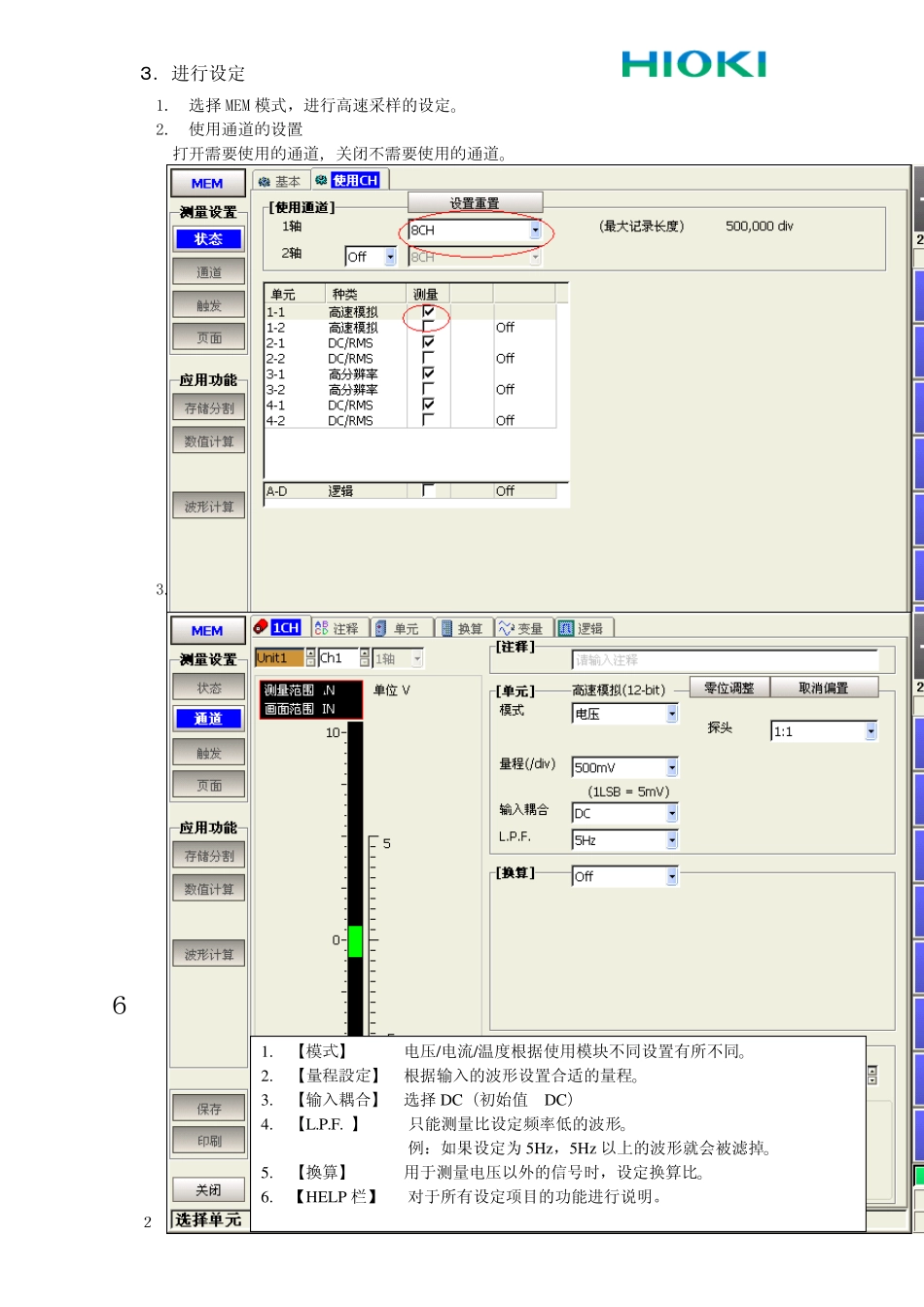Click the red 1CH tab icon

coord(261,627)
